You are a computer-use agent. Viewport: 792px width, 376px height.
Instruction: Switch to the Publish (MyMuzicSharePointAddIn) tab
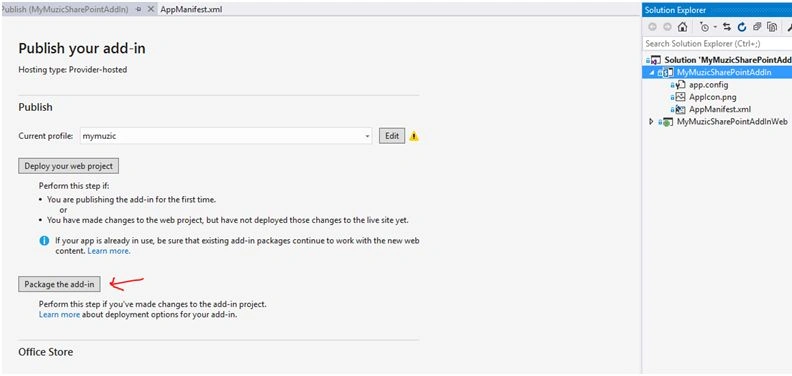[64, 9]
